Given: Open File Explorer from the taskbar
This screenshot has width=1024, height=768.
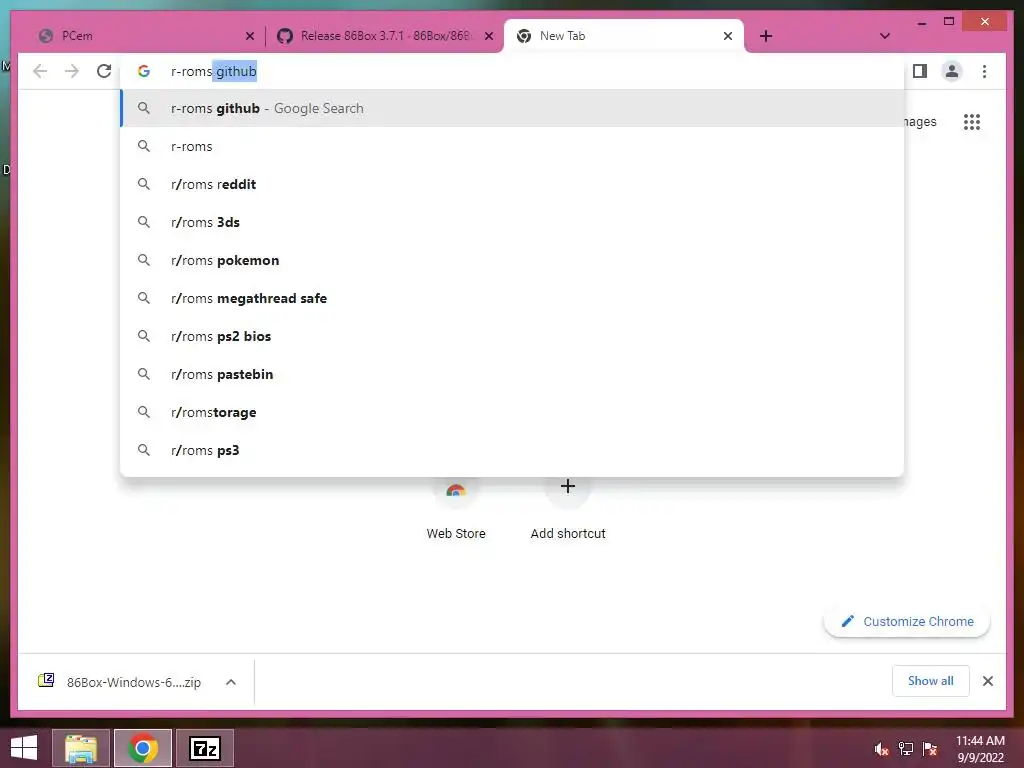Looking at the screenshot, I should (81, 748).
